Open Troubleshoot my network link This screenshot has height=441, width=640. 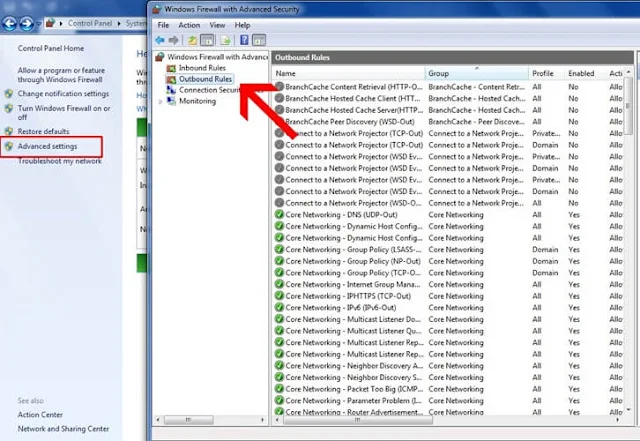coord(60,161)
